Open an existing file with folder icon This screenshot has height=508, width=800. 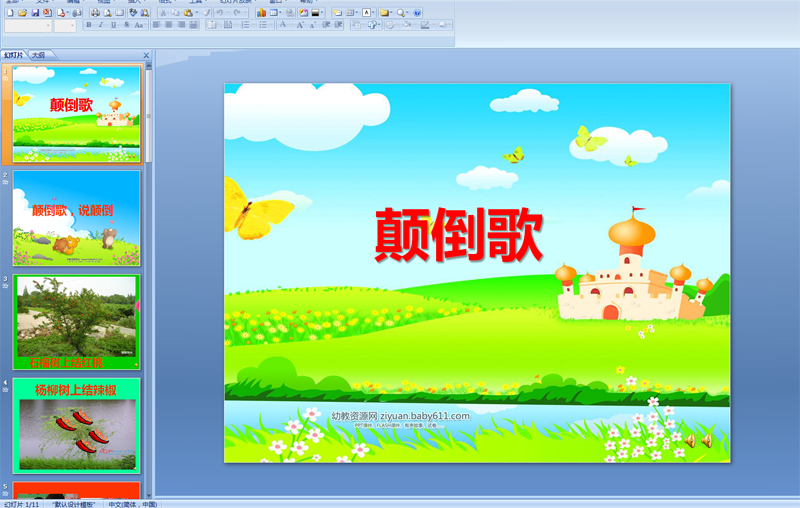tap(22, 13)
